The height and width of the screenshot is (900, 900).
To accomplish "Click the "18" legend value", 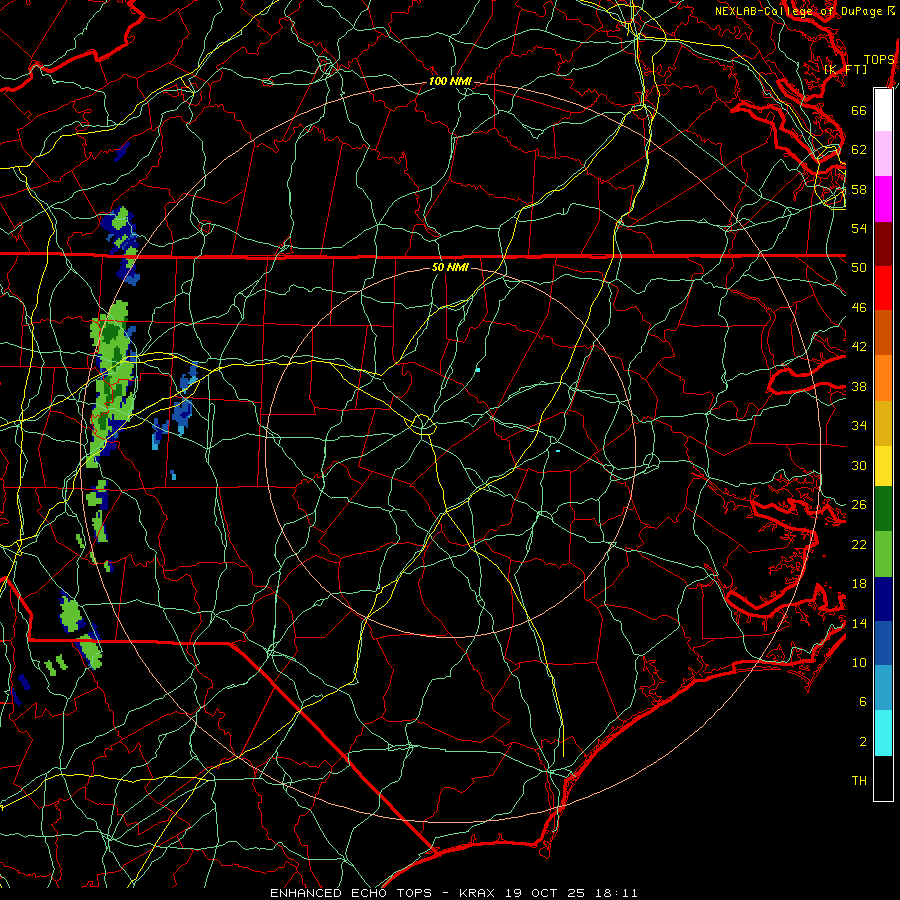I will pos(859,584).
